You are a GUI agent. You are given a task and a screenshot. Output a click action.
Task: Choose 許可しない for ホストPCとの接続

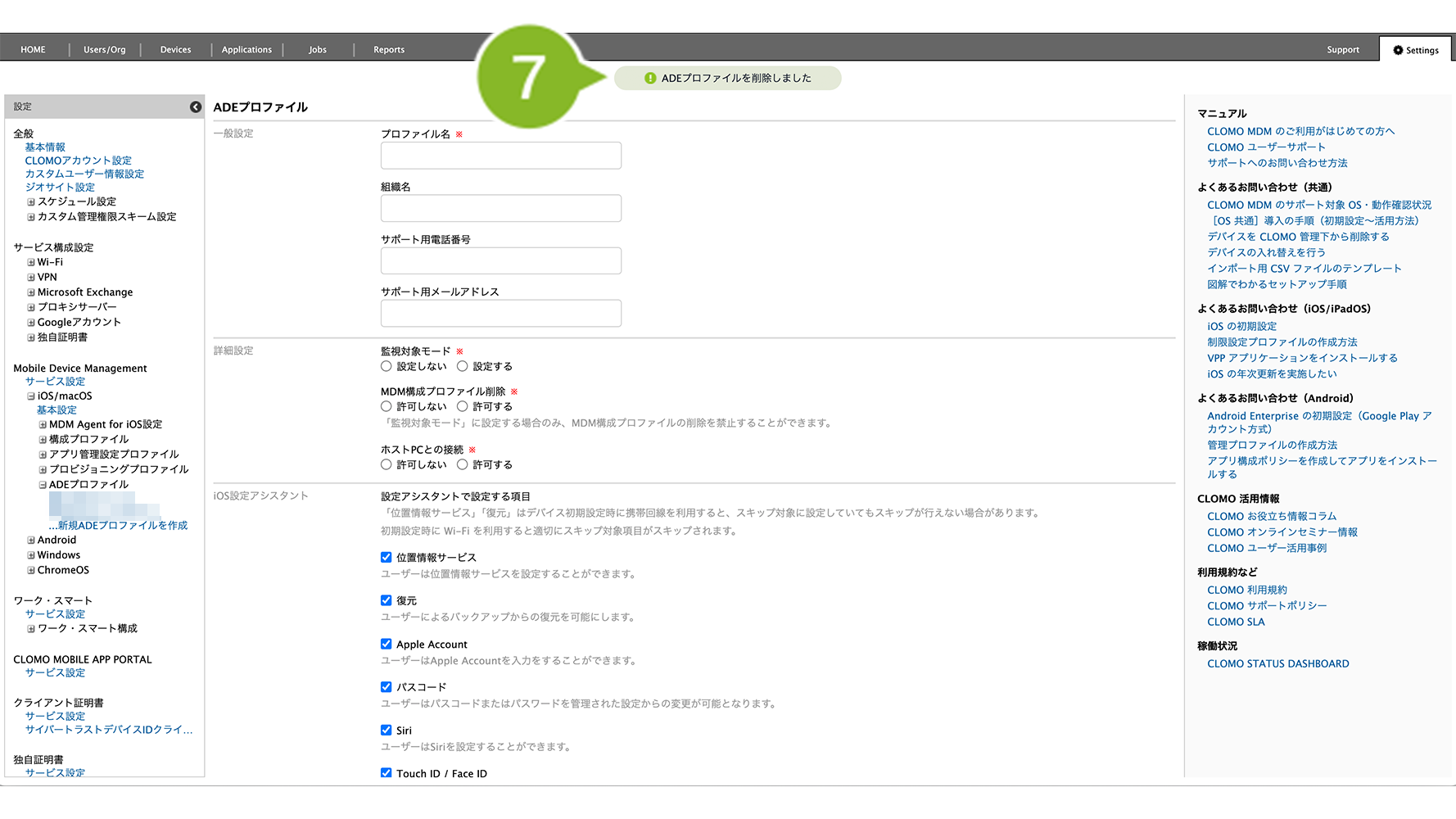386,464
